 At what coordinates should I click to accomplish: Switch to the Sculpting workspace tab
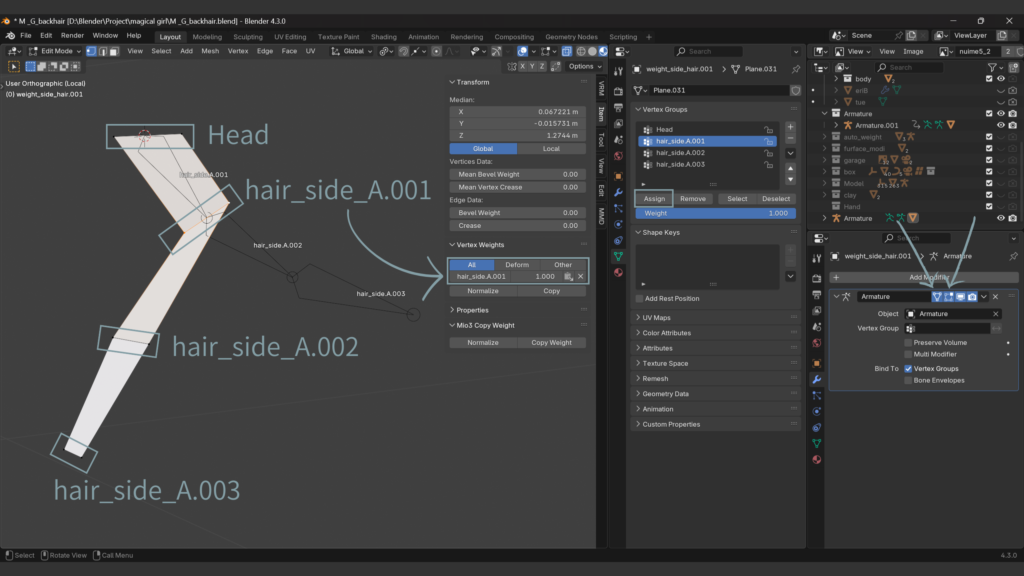coord(249,36)
